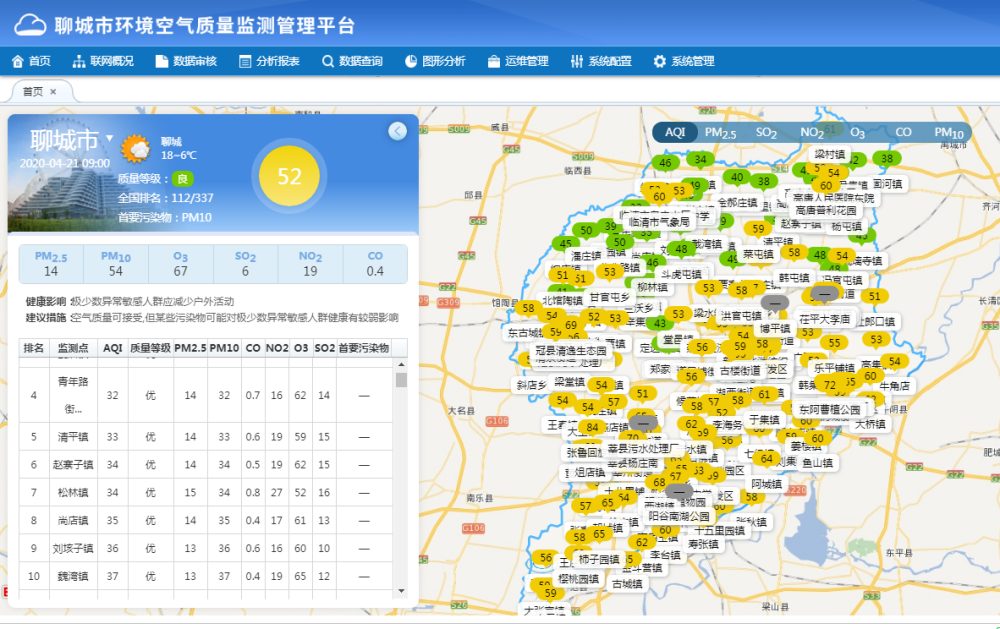
Task: Click the green 良 quality badge
Action: (182, 179)
